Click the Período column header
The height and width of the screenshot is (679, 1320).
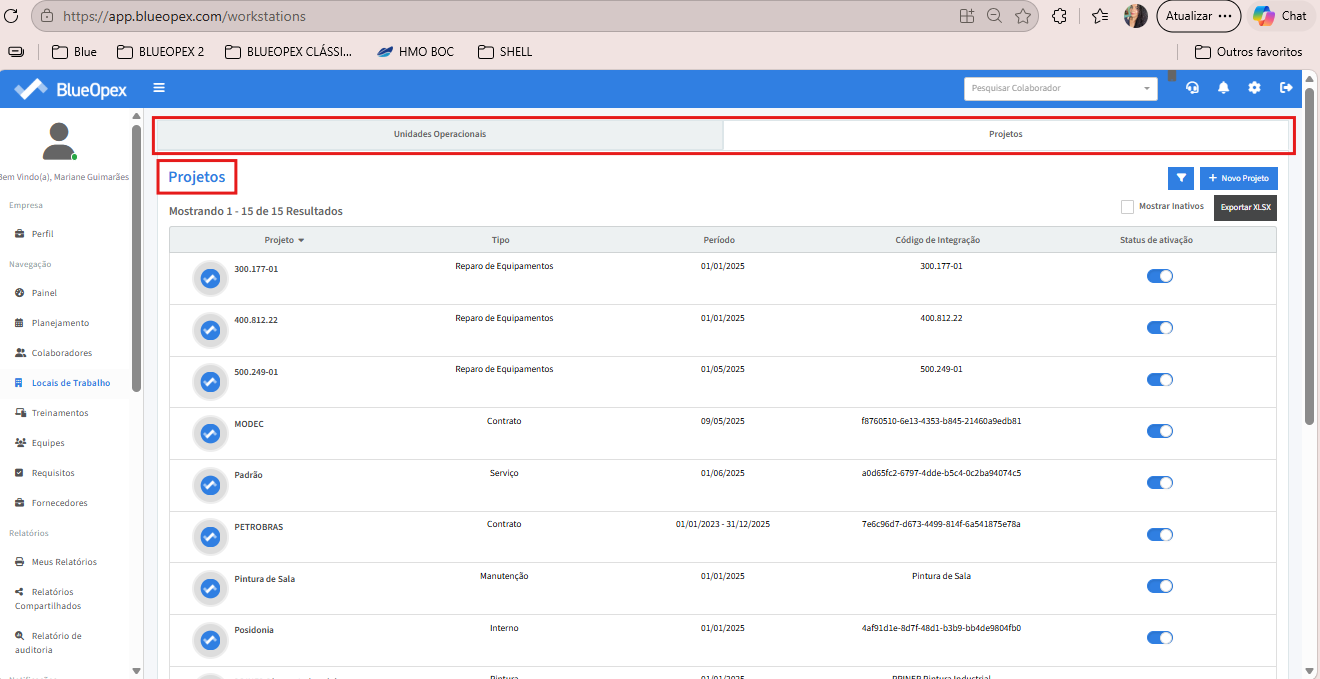coord(719,240)
